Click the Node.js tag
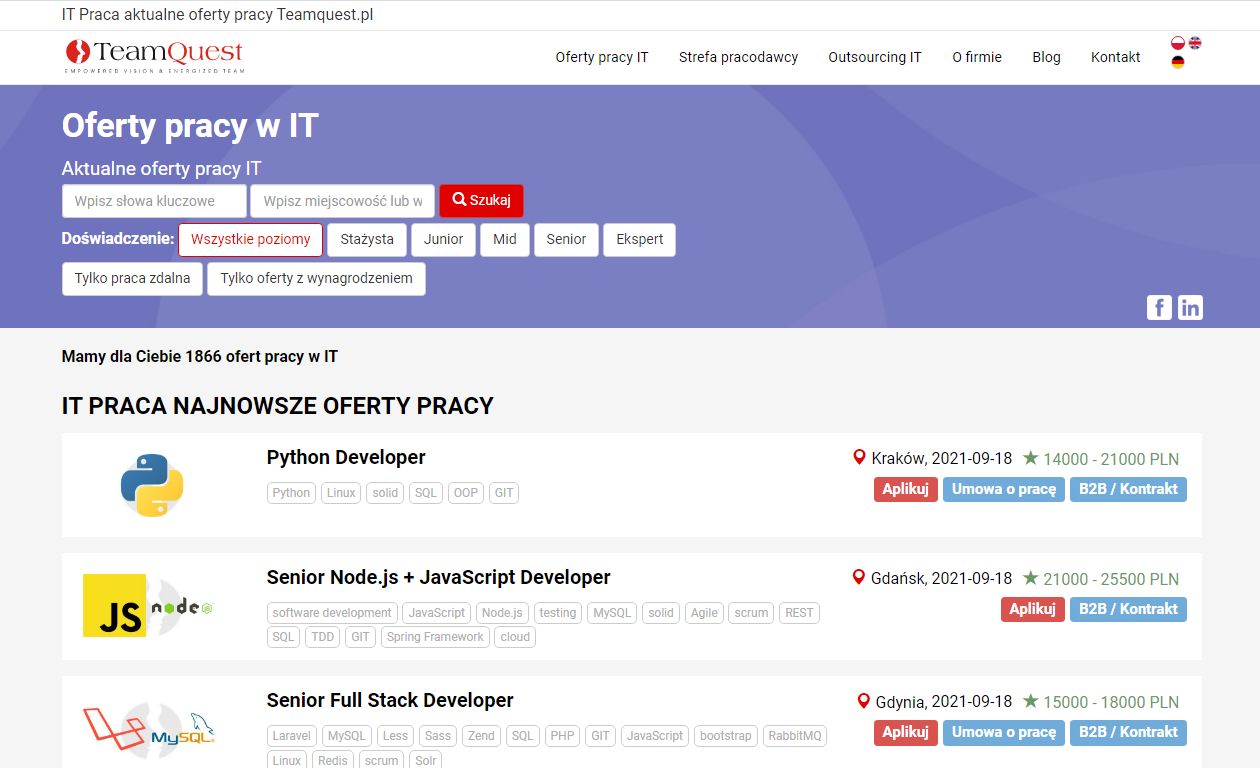1260x768 pixels. coord(502,613)
